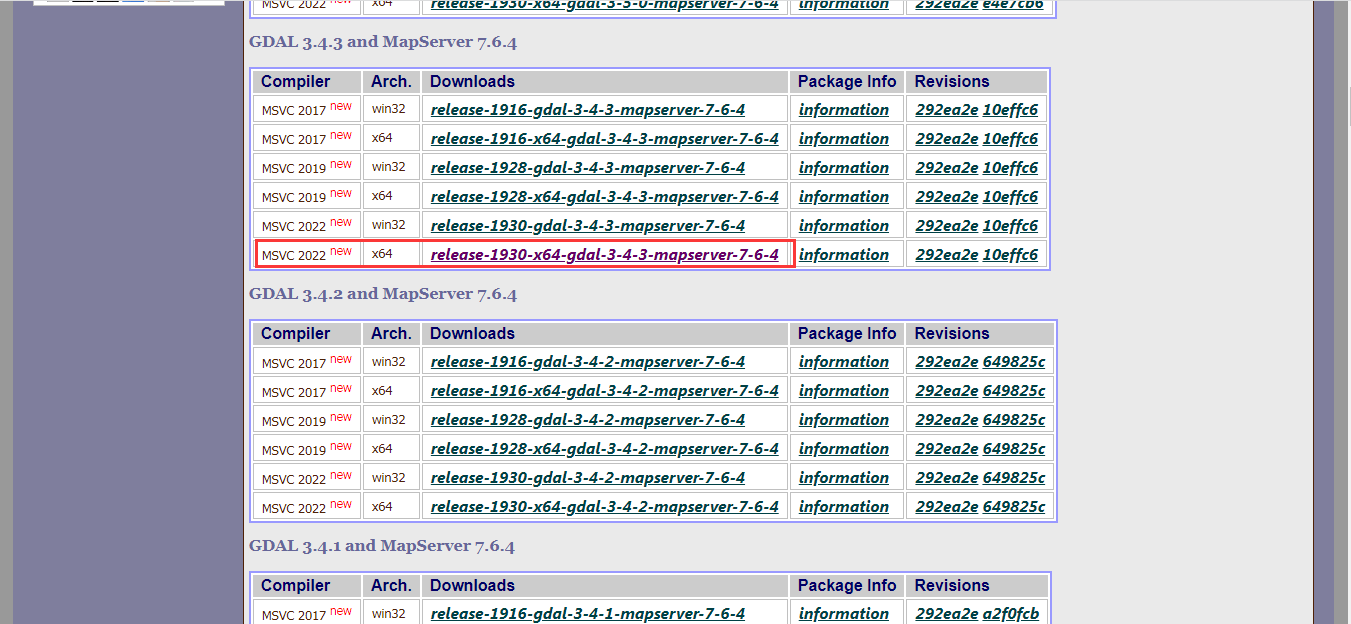Click release-1930-gdal-3-4-3-mapserver-7-6-4 link
Screen dimensions: 1351x624
click(588, 226)
